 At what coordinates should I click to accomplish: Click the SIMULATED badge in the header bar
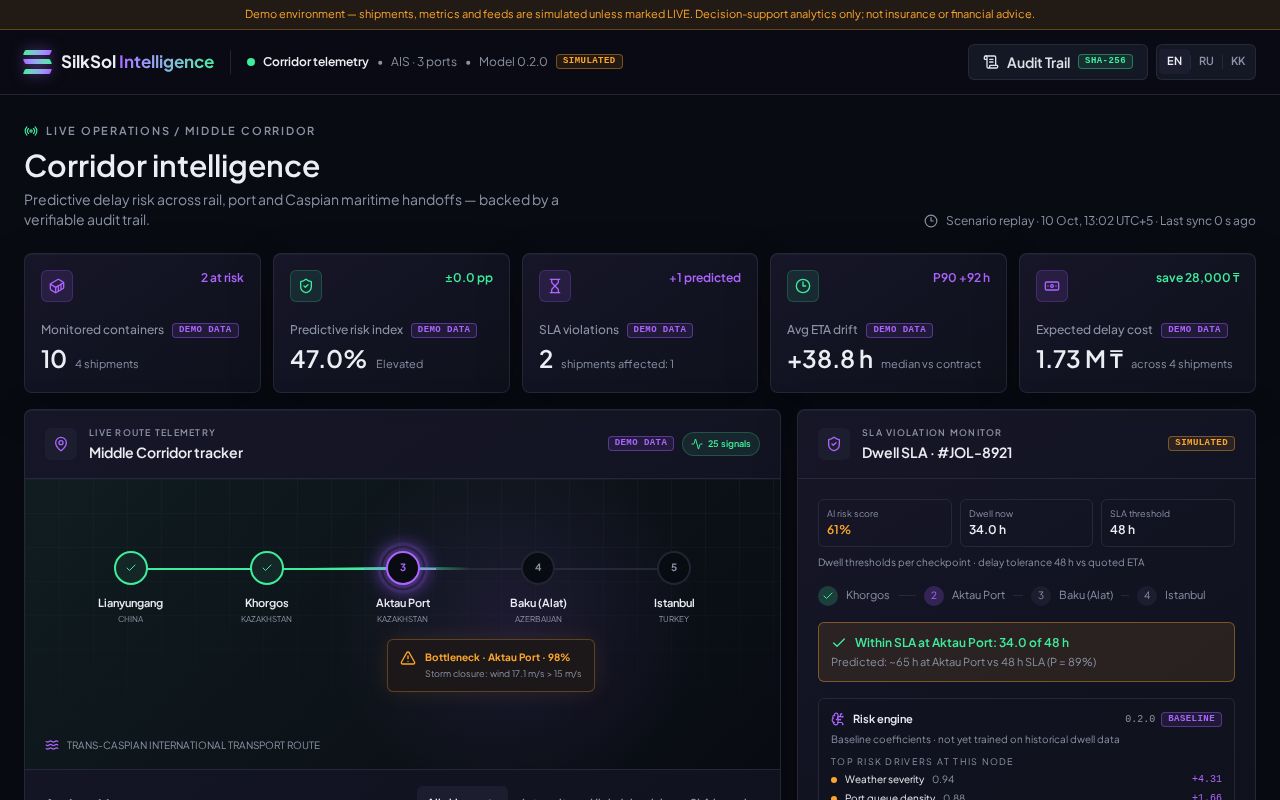point(589,61)
